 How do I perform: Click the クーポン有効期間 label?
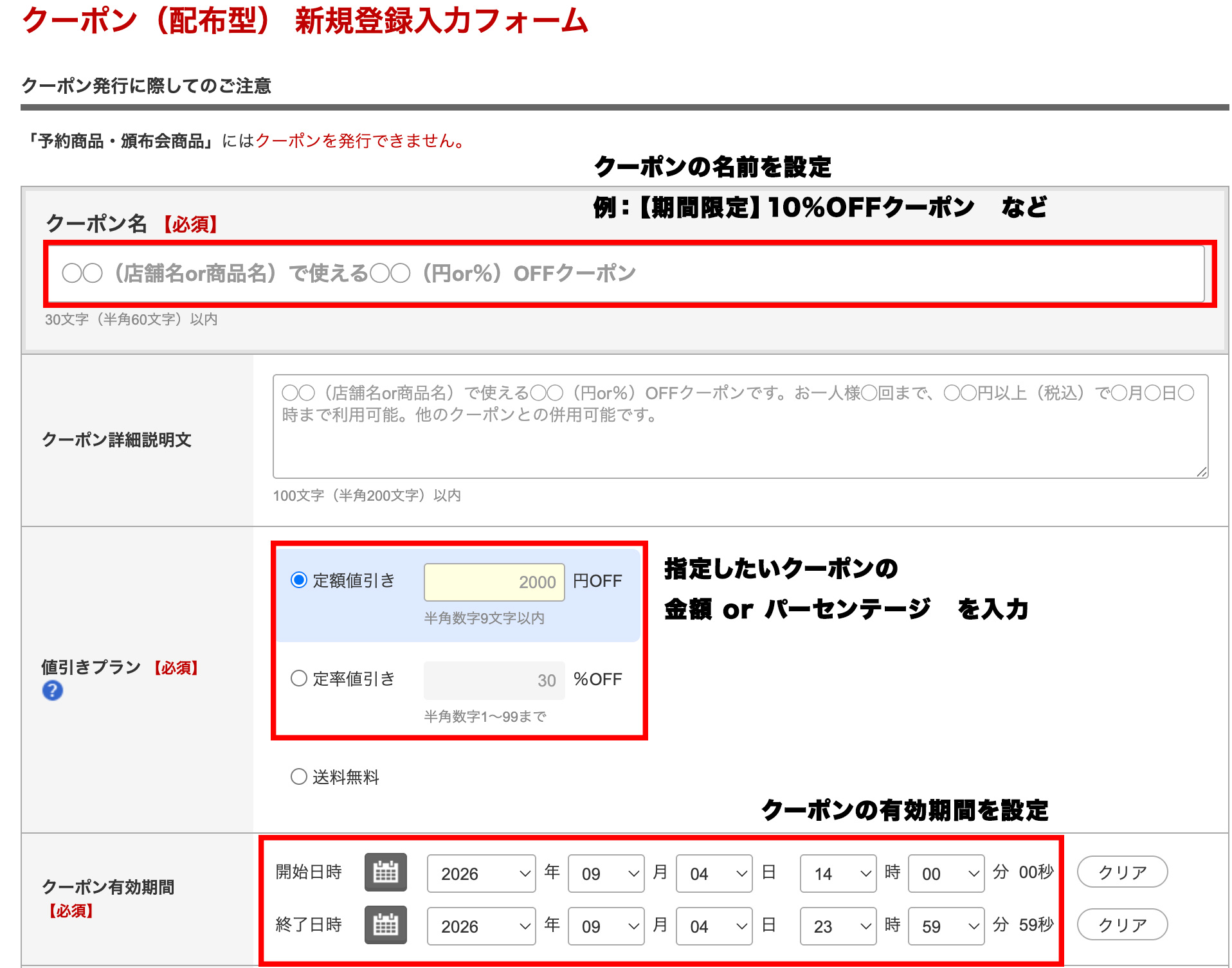(108, 888)
